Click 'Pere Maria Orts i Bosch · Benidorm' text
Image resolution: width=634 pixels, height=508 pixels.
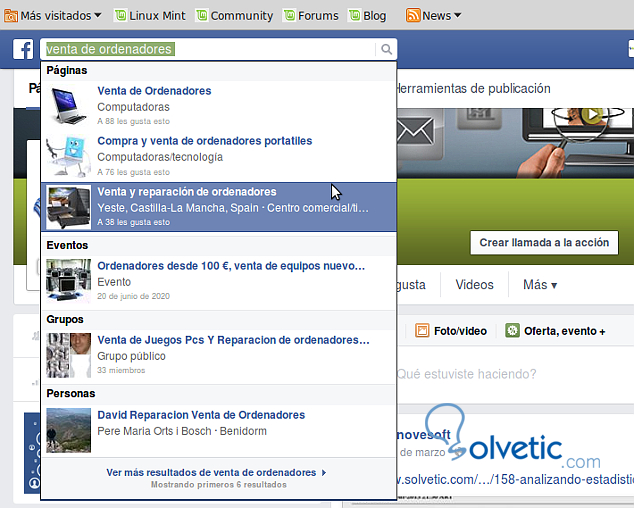182,431
